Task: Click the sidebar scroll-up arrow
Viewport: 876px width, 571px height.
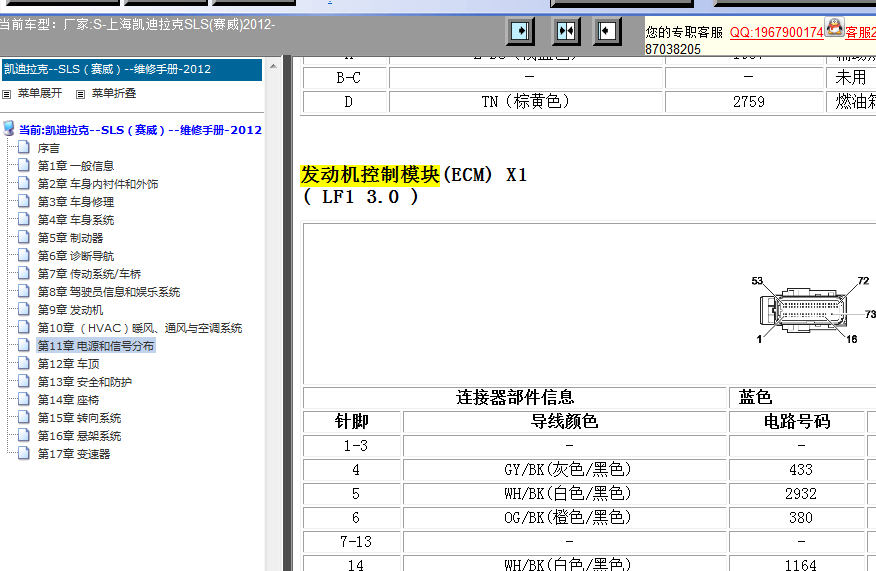Action: [x=273, y=66]
